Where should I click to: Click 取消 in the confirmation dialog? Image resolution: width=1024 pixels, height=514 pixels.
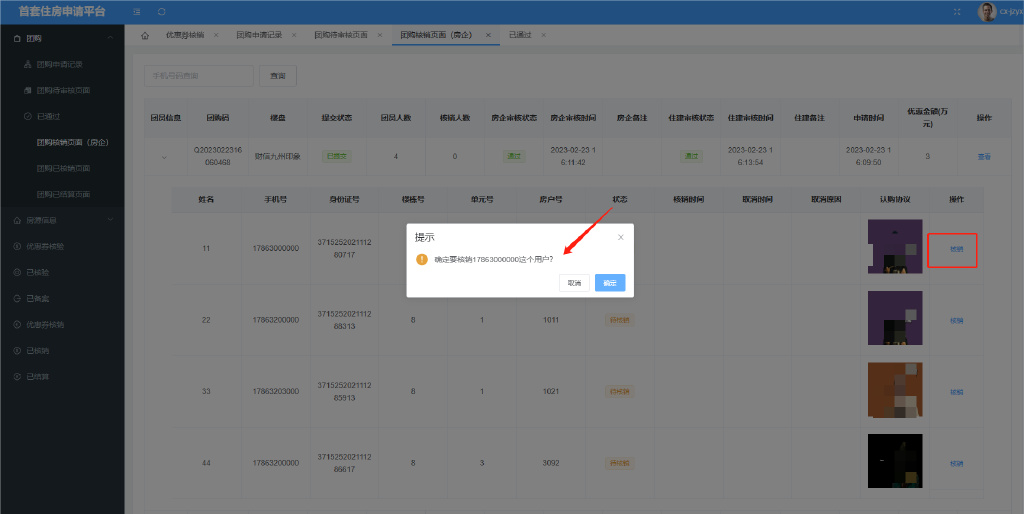(x=573, y=283)
